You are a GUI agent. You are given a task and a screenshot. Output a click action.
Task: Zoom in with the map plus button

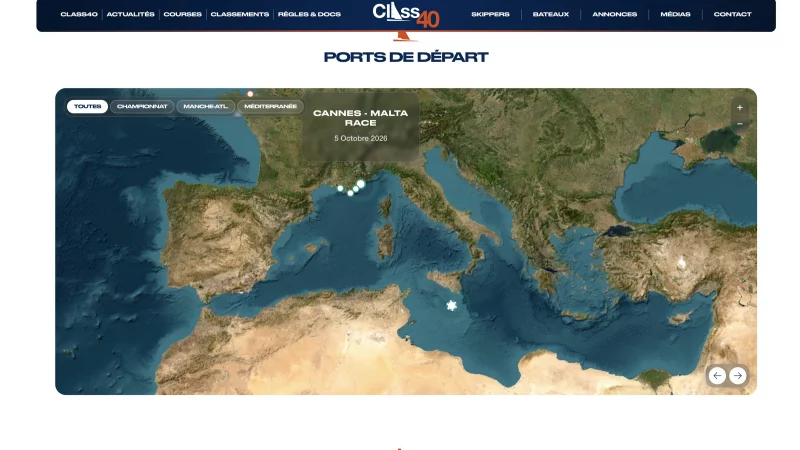(x=739, y=108)
